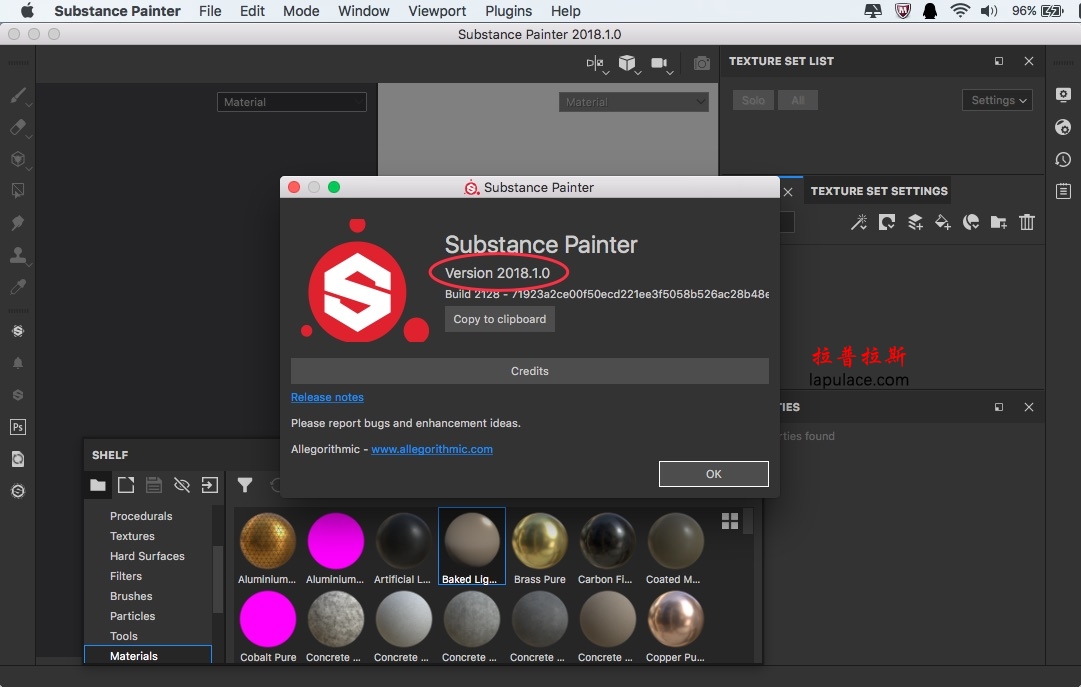Image resolution: width=1081 pixels, height=687 pixels.
Task: Open the Help menu
Action: pyautogui.click(x=566, y=11)
